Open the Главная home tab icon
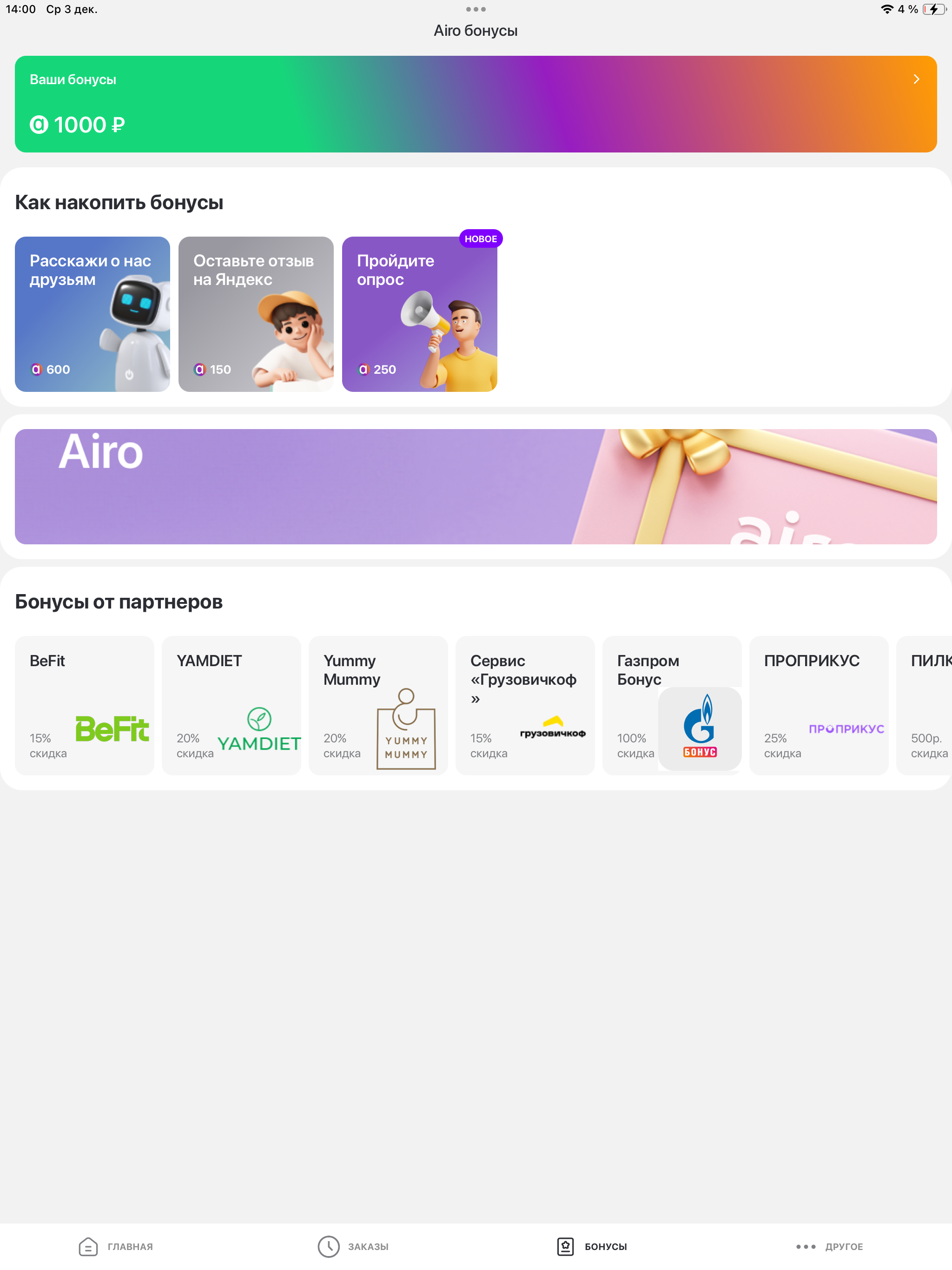Viewport: 952px width, 1270px height. click(x=88, y=1246)
